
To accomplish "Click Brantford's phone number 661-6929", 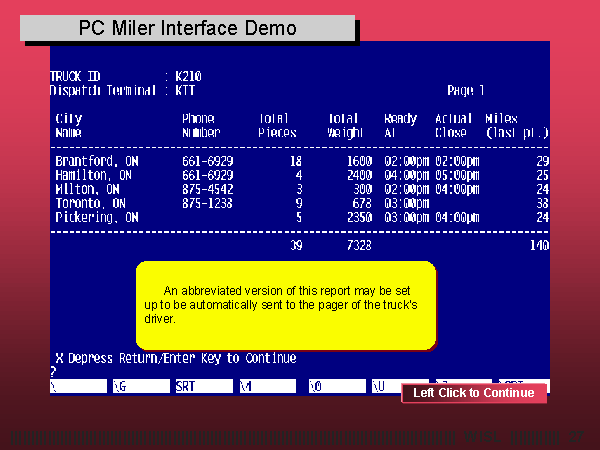I will tap(207, 161).
